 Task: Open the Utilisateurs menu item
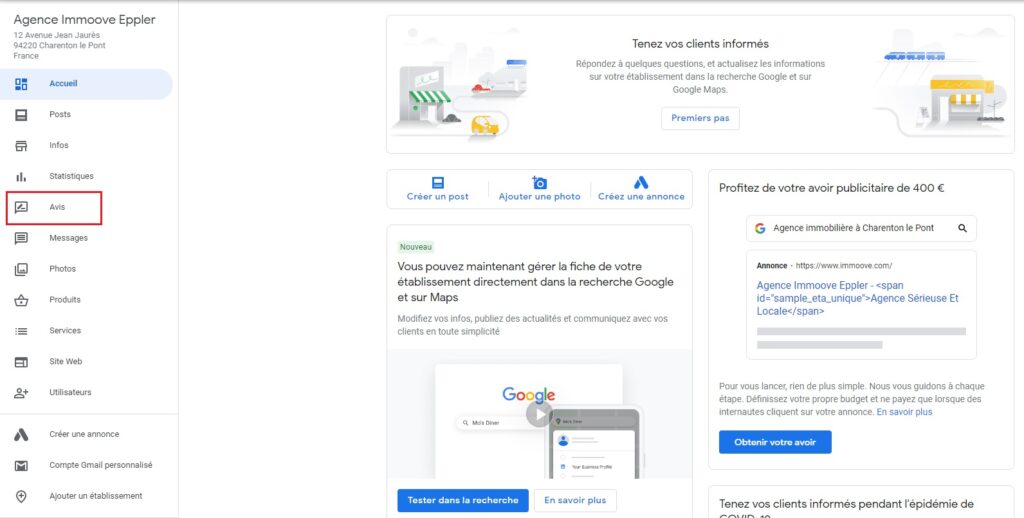pyautogui.click(x=86, y=393)
